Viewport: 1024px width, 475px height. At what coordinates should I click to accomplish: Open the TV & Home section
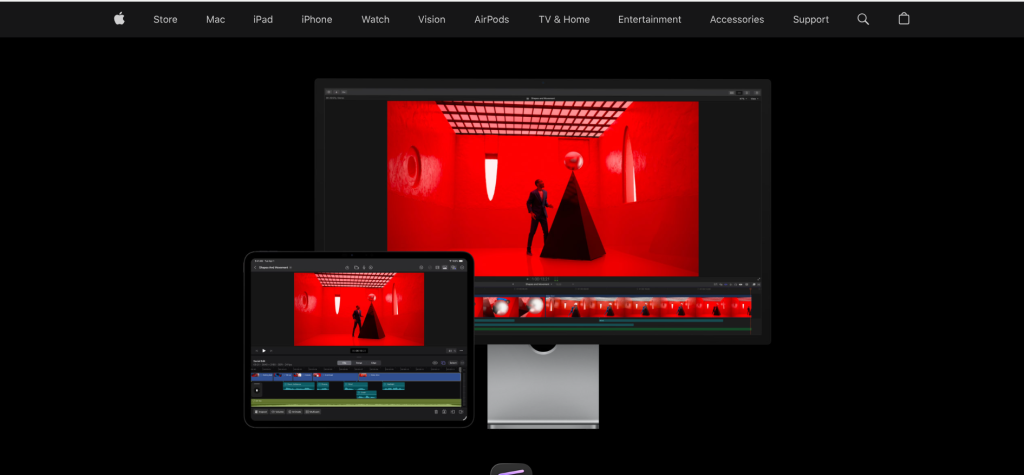564,19
